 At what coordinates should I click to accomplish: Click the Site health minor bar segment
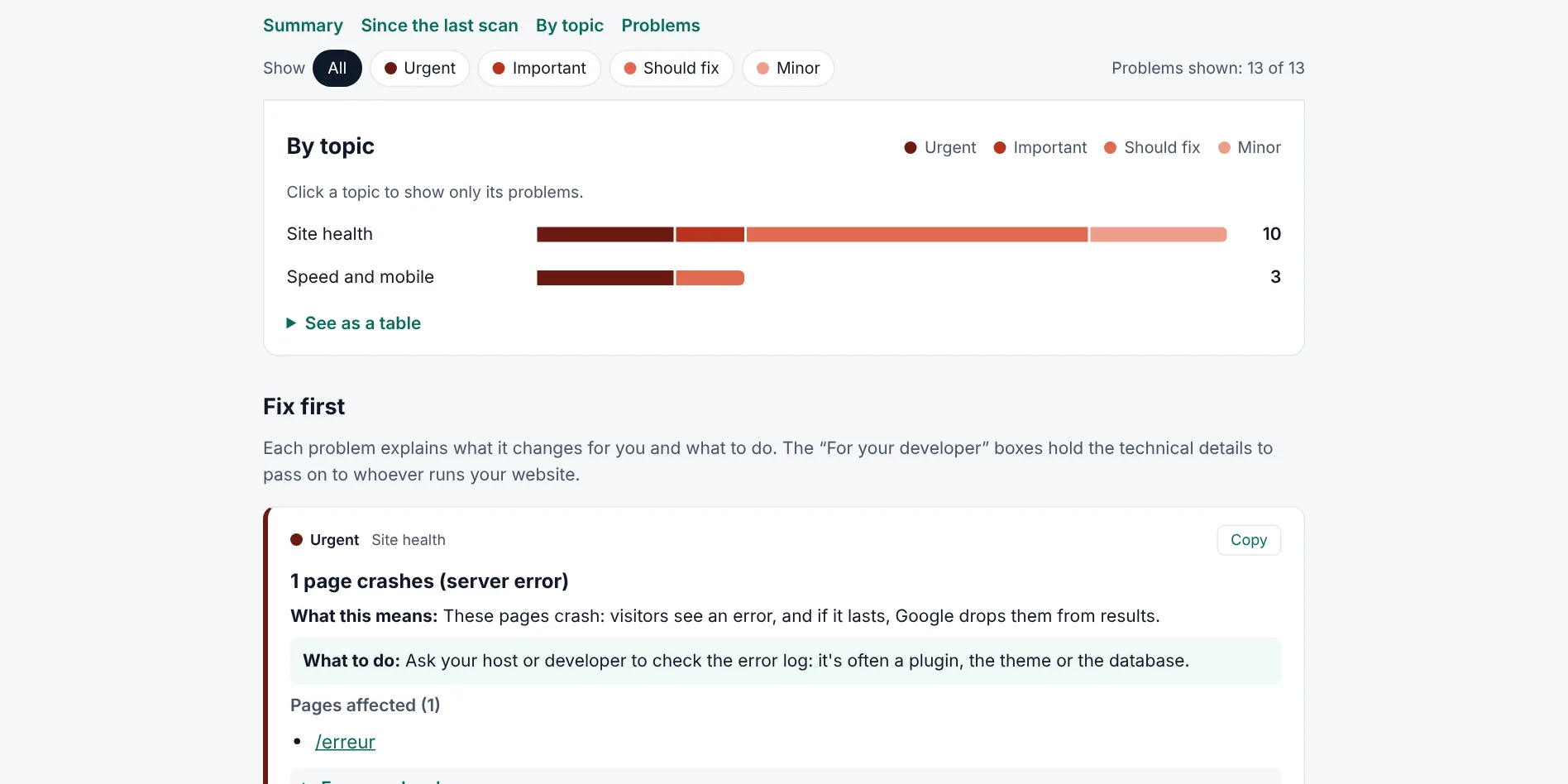[1159, 234]
